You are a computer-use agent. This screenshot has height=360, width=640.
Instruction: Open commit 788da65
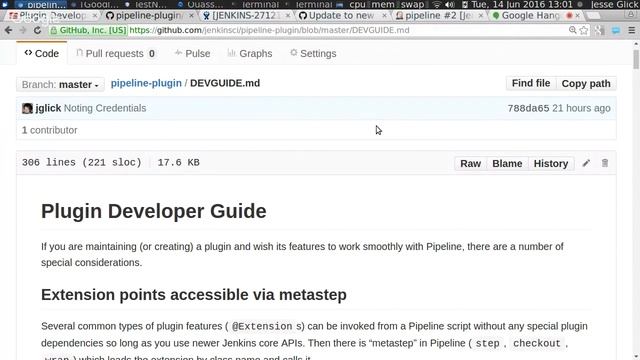point(528,108)
